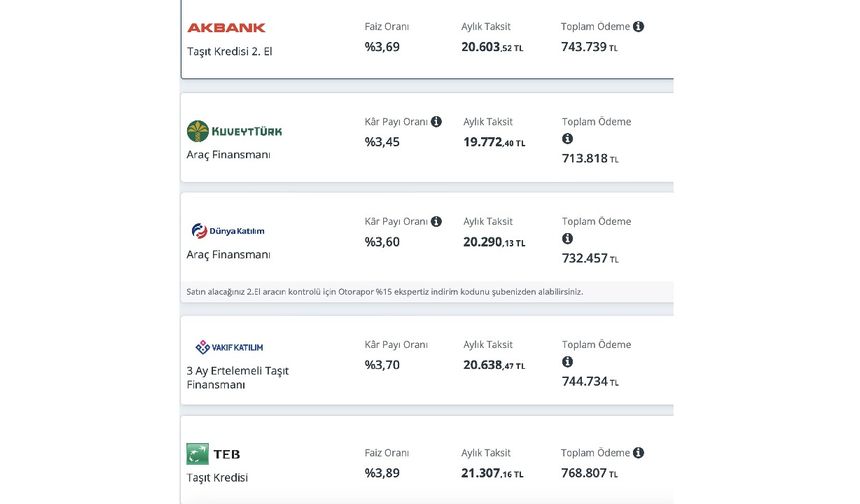Select Dünya Katılım Araç Finansmanı label
The width and height of the screenshot is (860, 504).
228,254
